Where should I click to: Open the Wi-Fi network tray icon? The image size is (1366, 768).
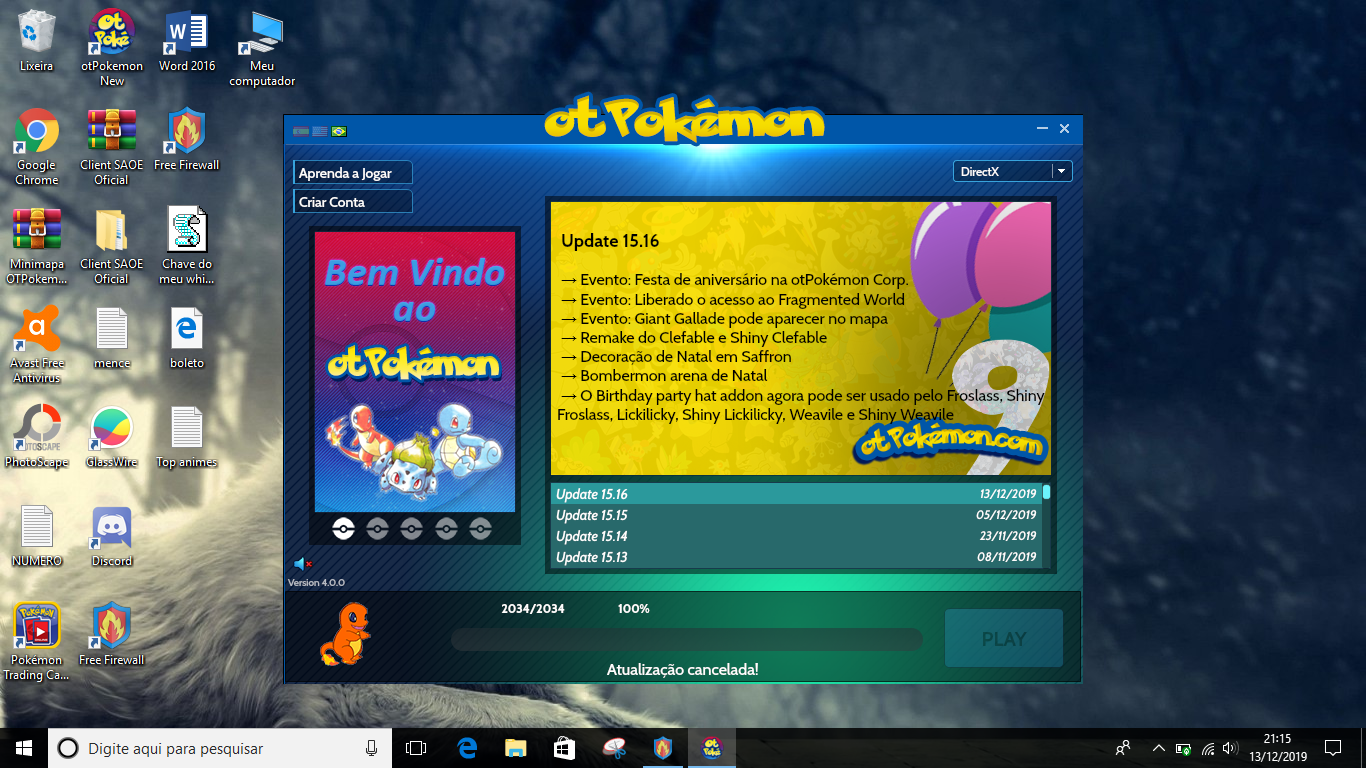point(1207,748)
